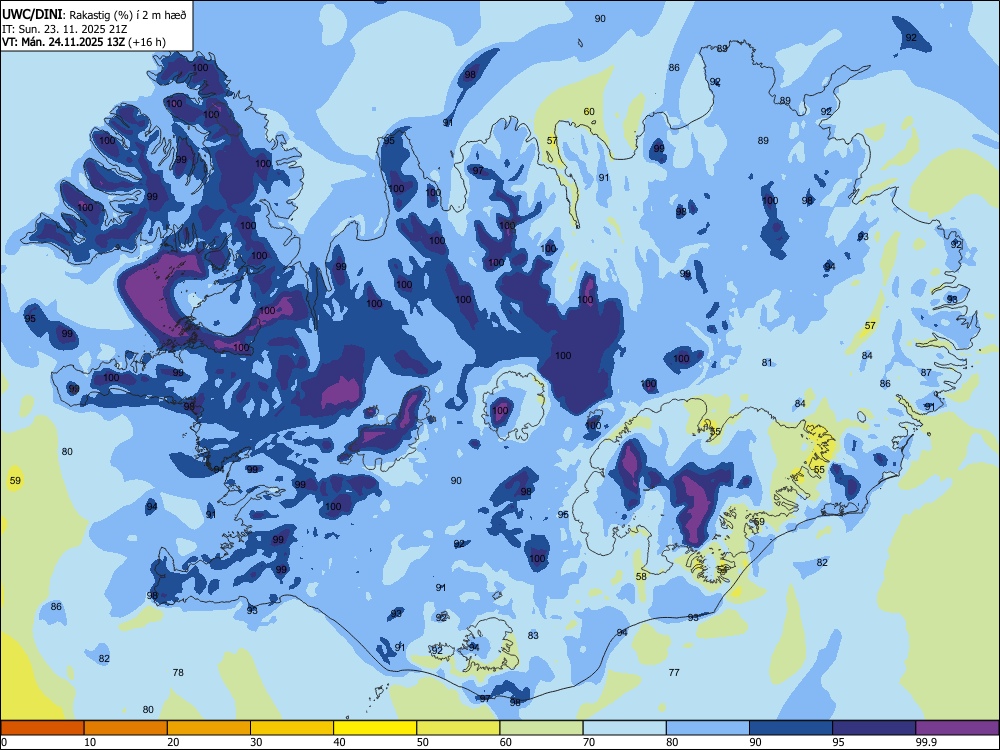Click the purple above-99.9 legend swatch
Image resolution: width=1000 pixels, height=750 pixels.
(957, 728)
